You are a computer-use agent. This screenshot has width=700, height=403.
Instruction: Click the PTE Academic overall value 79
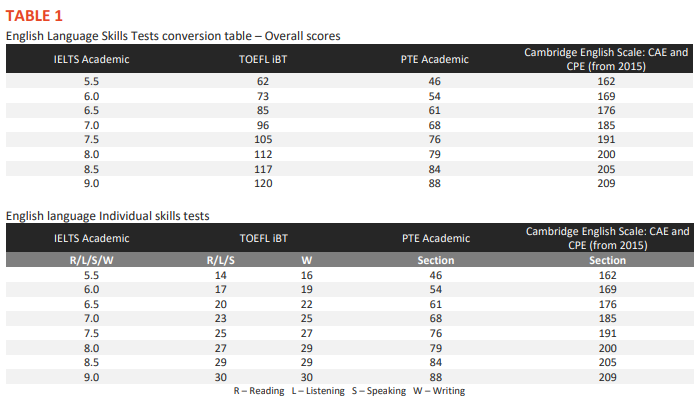tap(434, 154)
